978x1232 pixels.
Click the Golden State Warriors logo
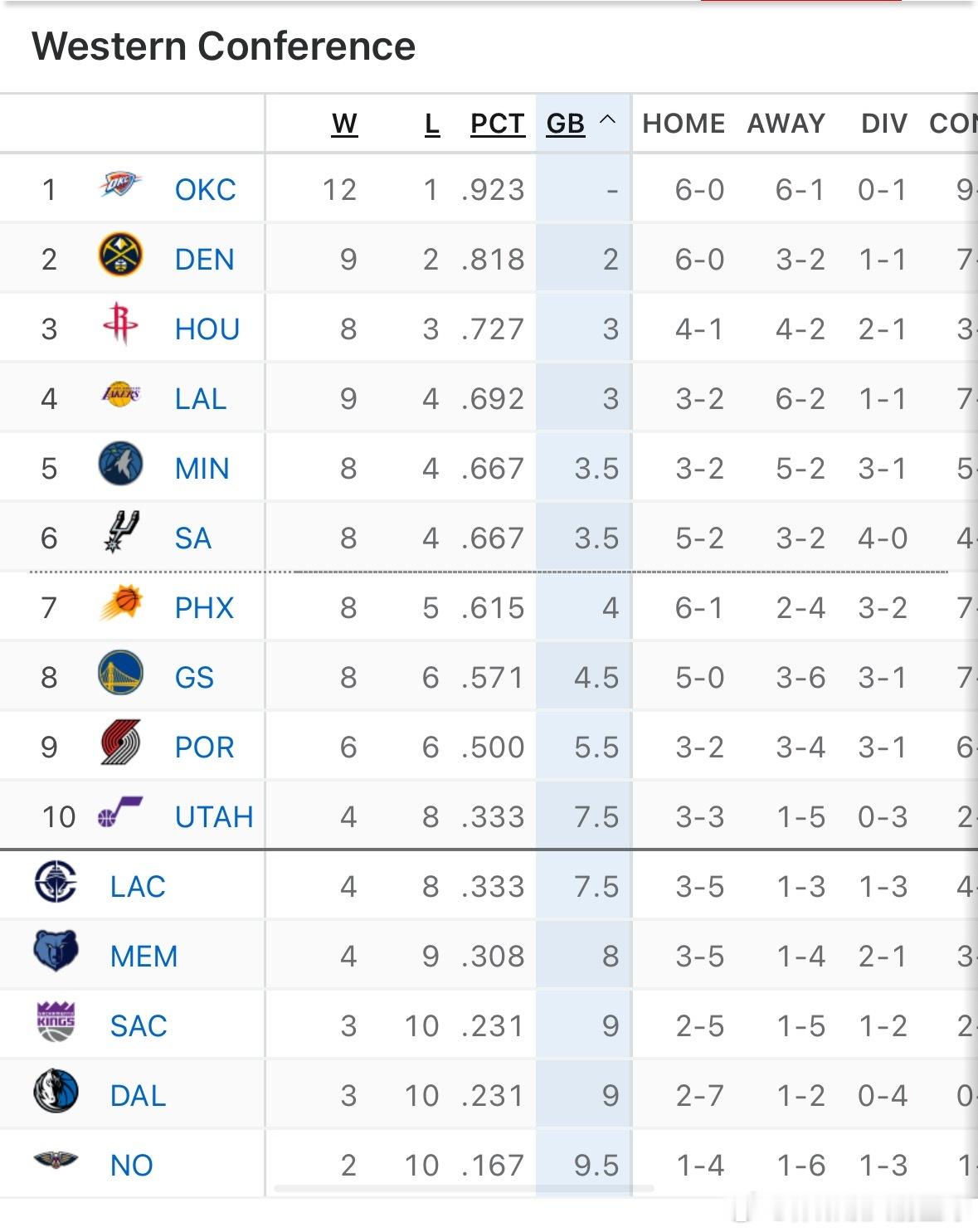pyautogui.click(x=120, y=673)
